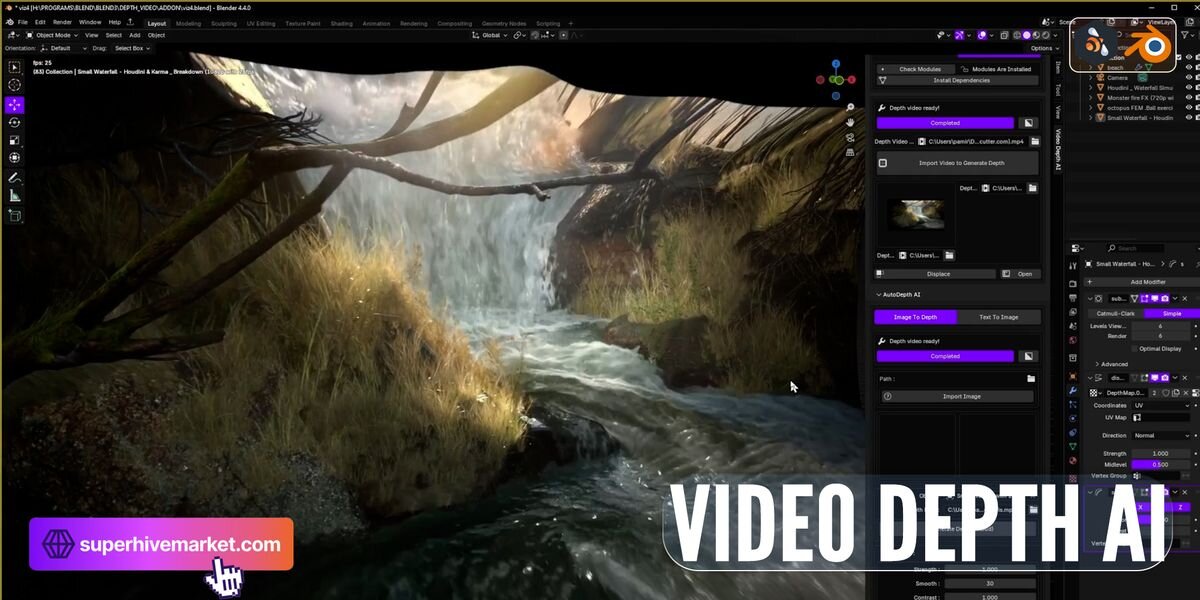Screen dimensions: 1200x600
Task: Toggle subdivision modifier render camera icon
Action: point(1164,298)
